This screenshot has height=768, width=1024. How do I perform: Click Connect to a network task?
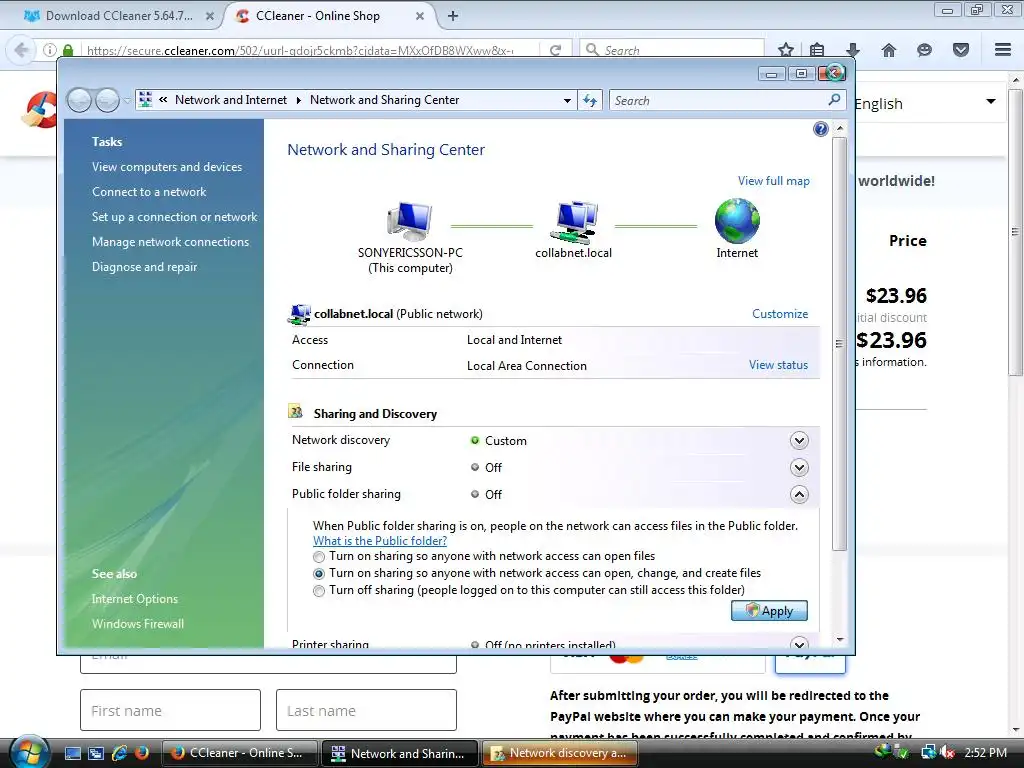point(149,191)
